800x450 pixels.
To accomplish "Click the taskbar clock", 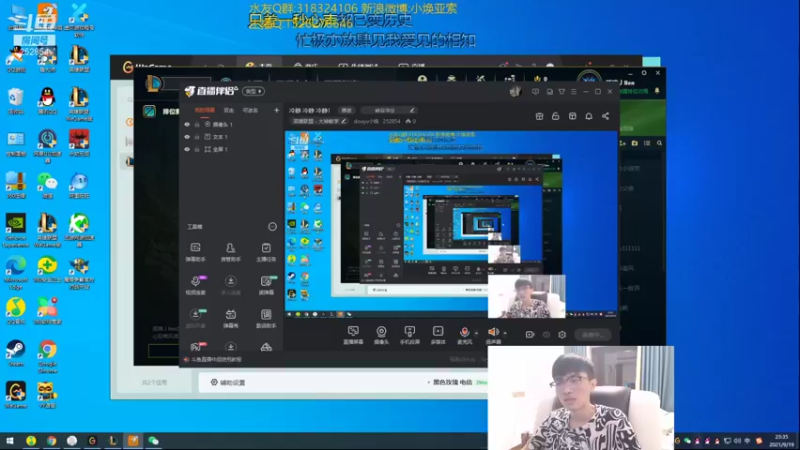I will [x=781, y=440].
